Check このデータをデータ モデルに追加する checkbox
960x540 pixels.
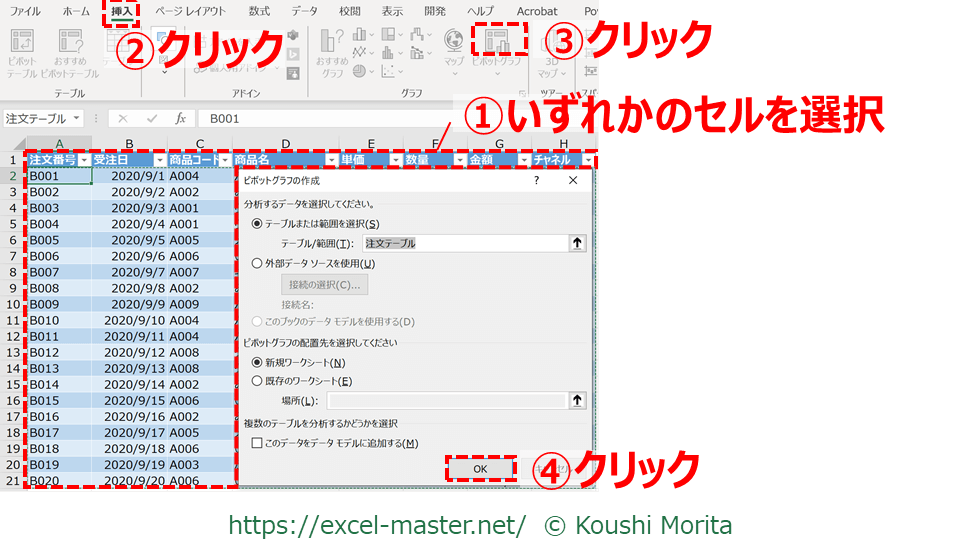pos(257,443)
